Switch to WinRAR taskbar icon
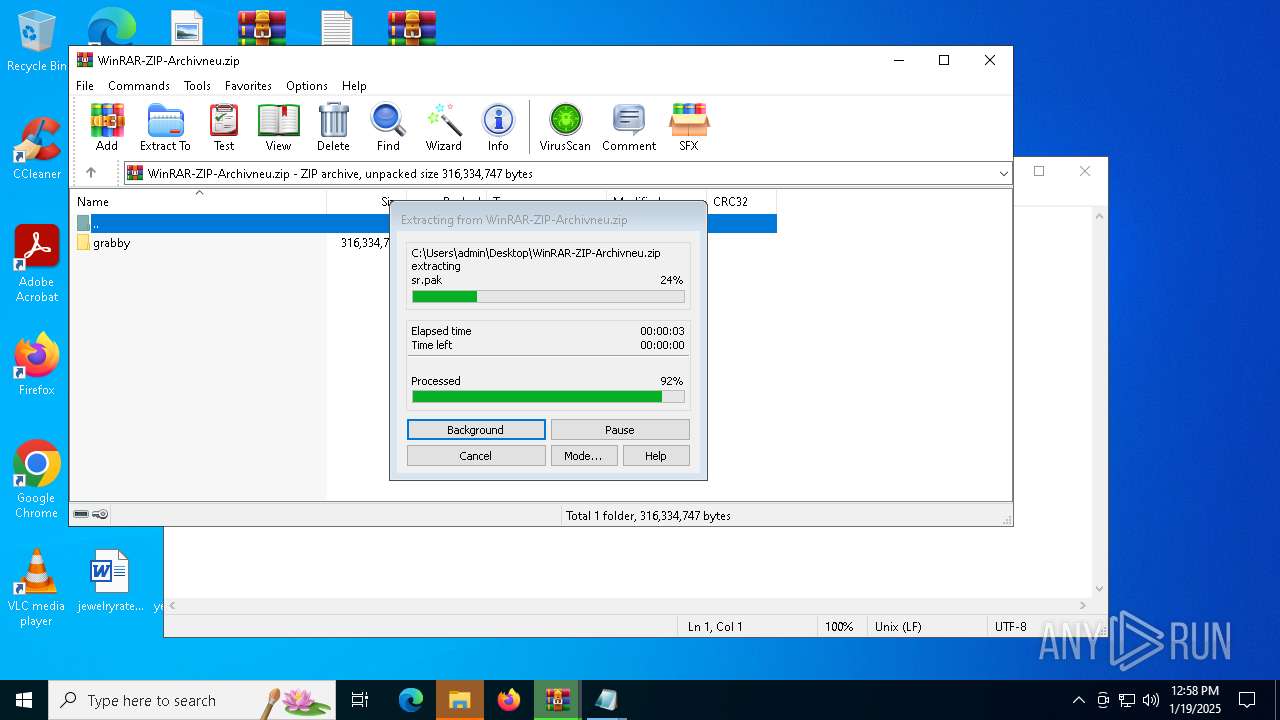Viewport: 1280px width, 720px height. tap(558, 700)
